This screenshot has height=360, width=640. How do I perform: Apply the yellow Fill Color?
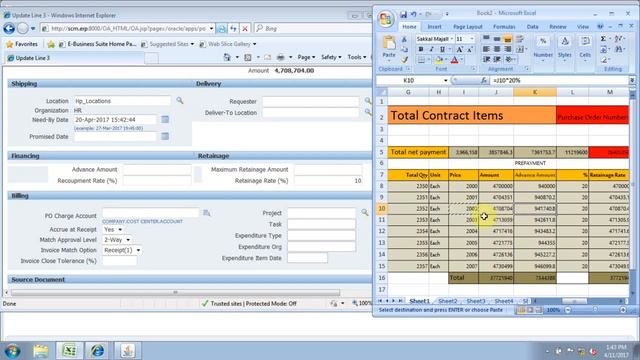pos(439,60)
